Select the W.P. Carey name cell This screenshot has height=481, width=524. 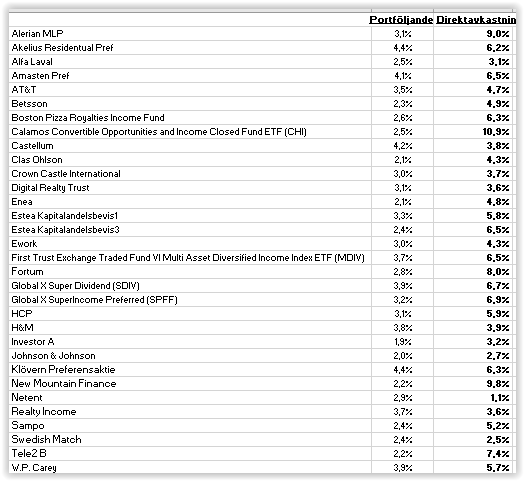coord(190,467)
